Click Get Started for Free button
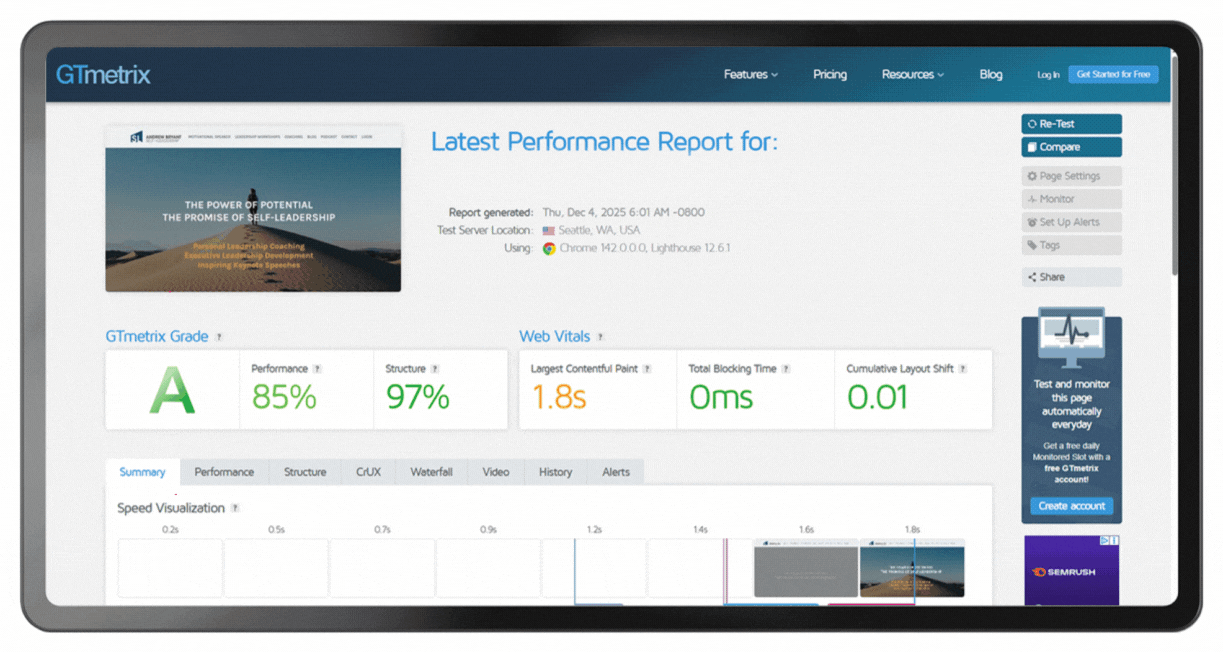Image resolution: width=1223 pixels, height=652 pixels. pyautogui.click(x=1113, y=75)
